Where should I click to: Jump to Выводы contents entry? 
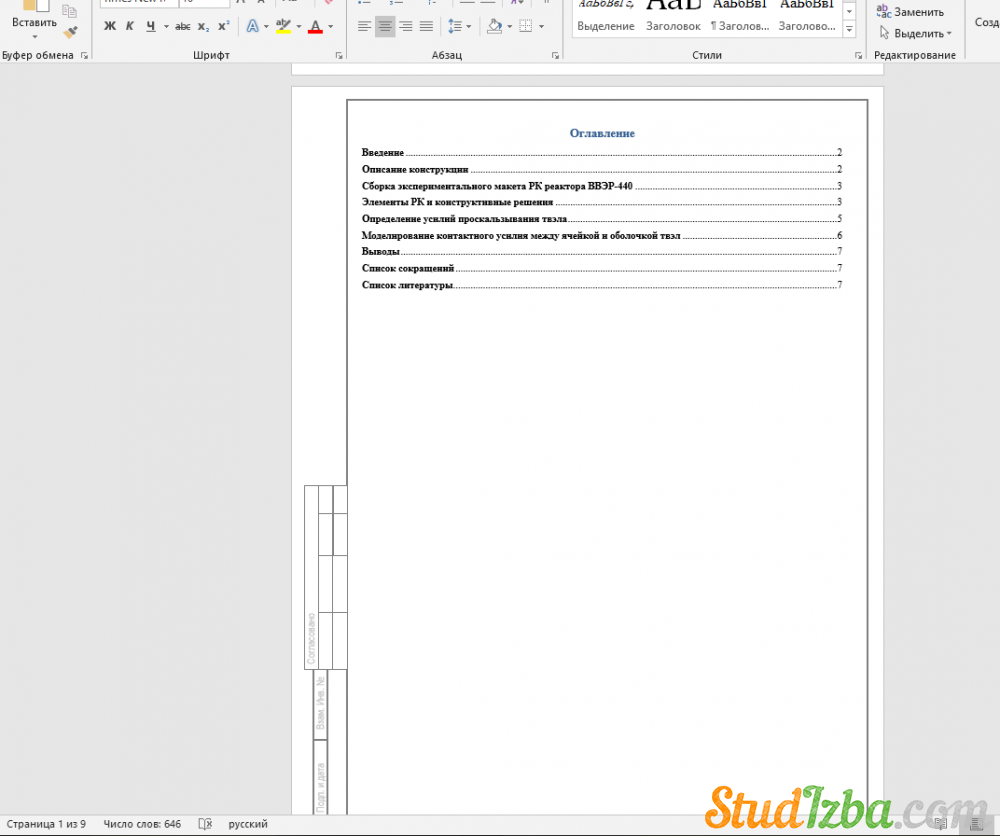pos(601,251)
